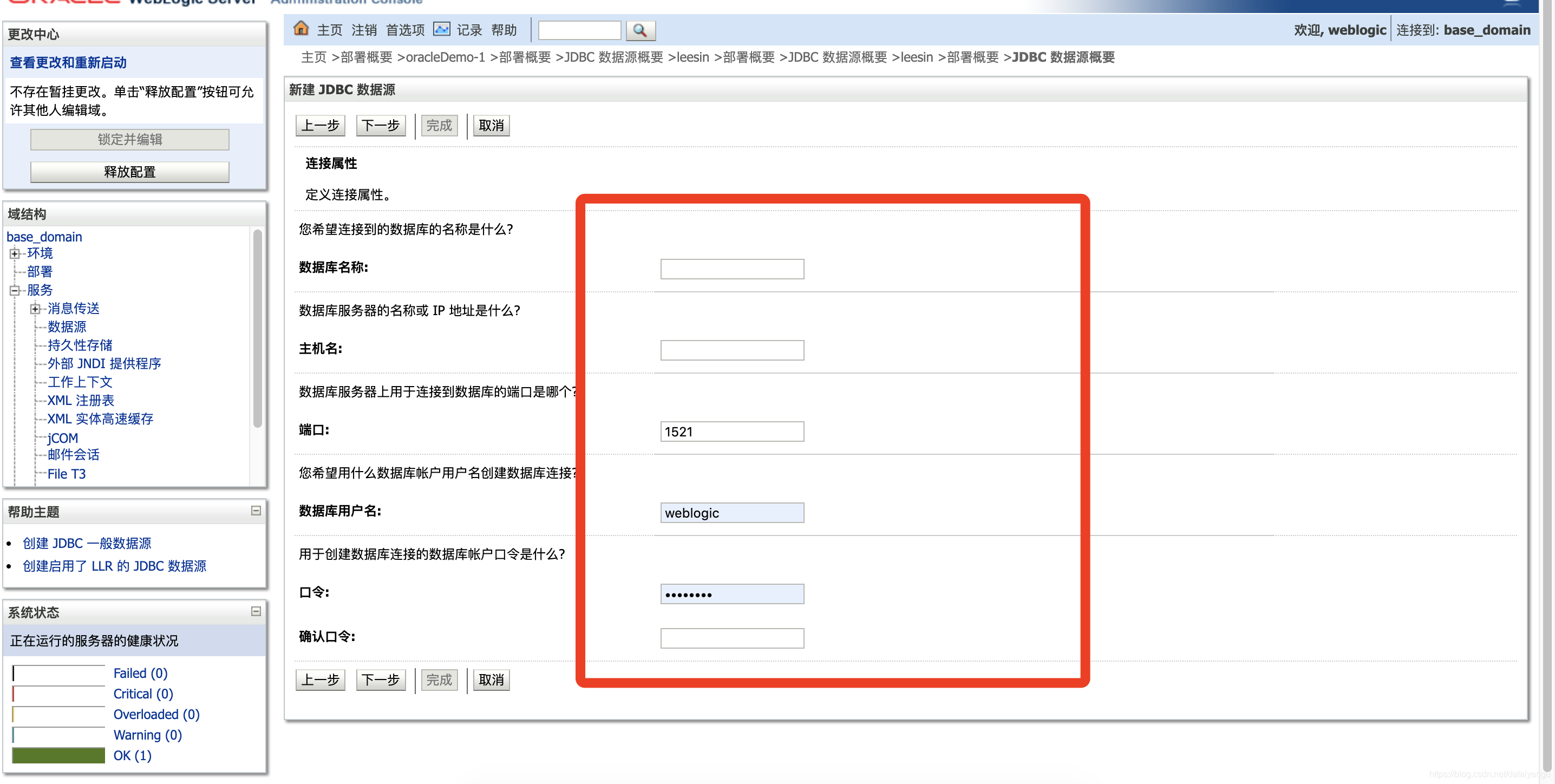Image resolution: width=1555 pixels, height=784 pixels.
Task: Collapse the 服务 tree node
Action: tap(15, 290)
